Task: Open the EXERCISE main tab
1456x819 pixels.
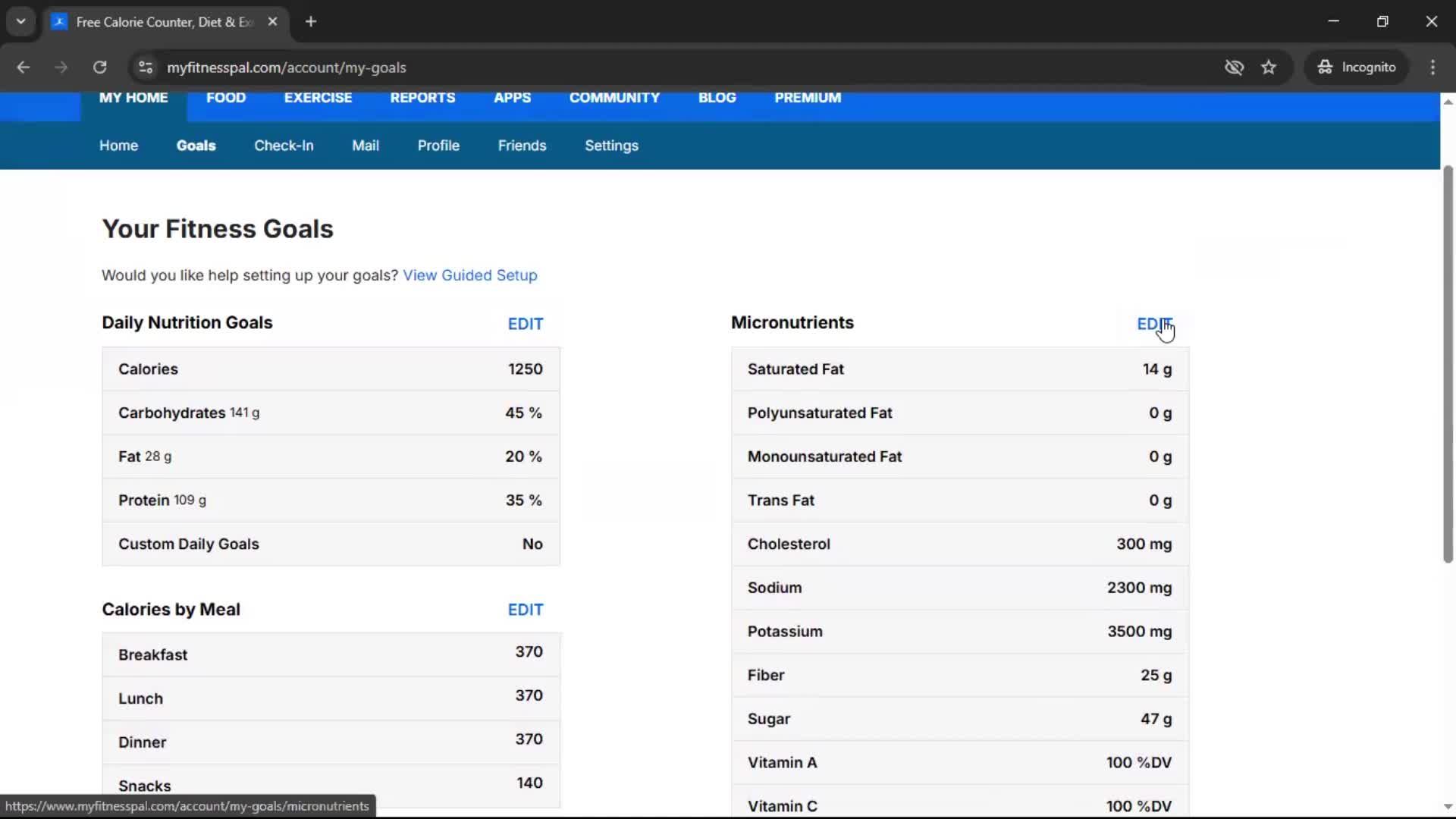Action: pyautogui.click(x=318, y=98)
